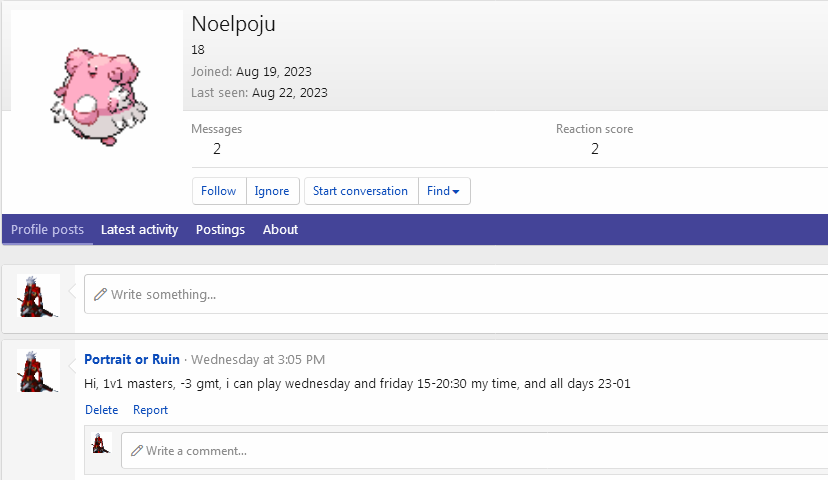Click the Blissey profile avatar
Viewport: 828px width, 480px height.
click(x=97, y=97)
